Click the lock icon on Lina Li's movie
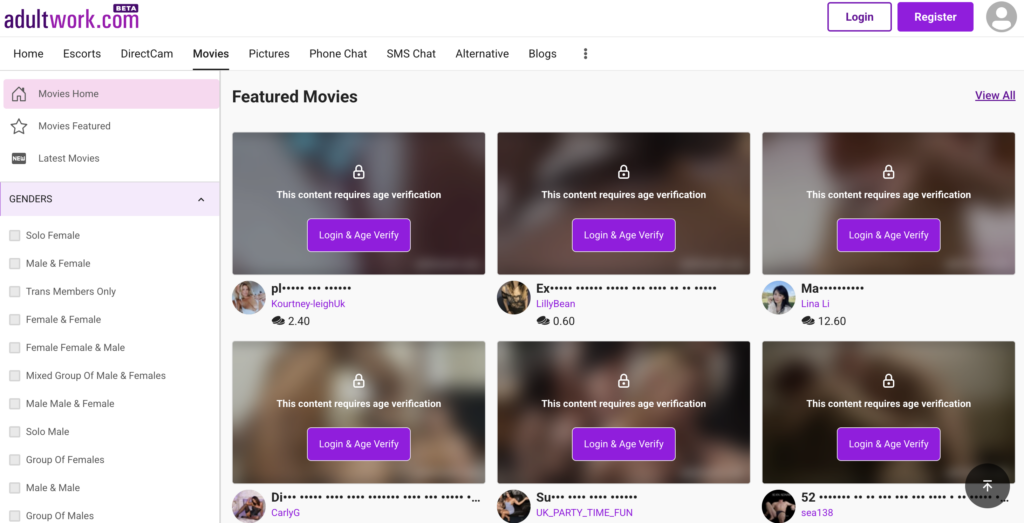 pyautogui.click(x=888, y=172)
